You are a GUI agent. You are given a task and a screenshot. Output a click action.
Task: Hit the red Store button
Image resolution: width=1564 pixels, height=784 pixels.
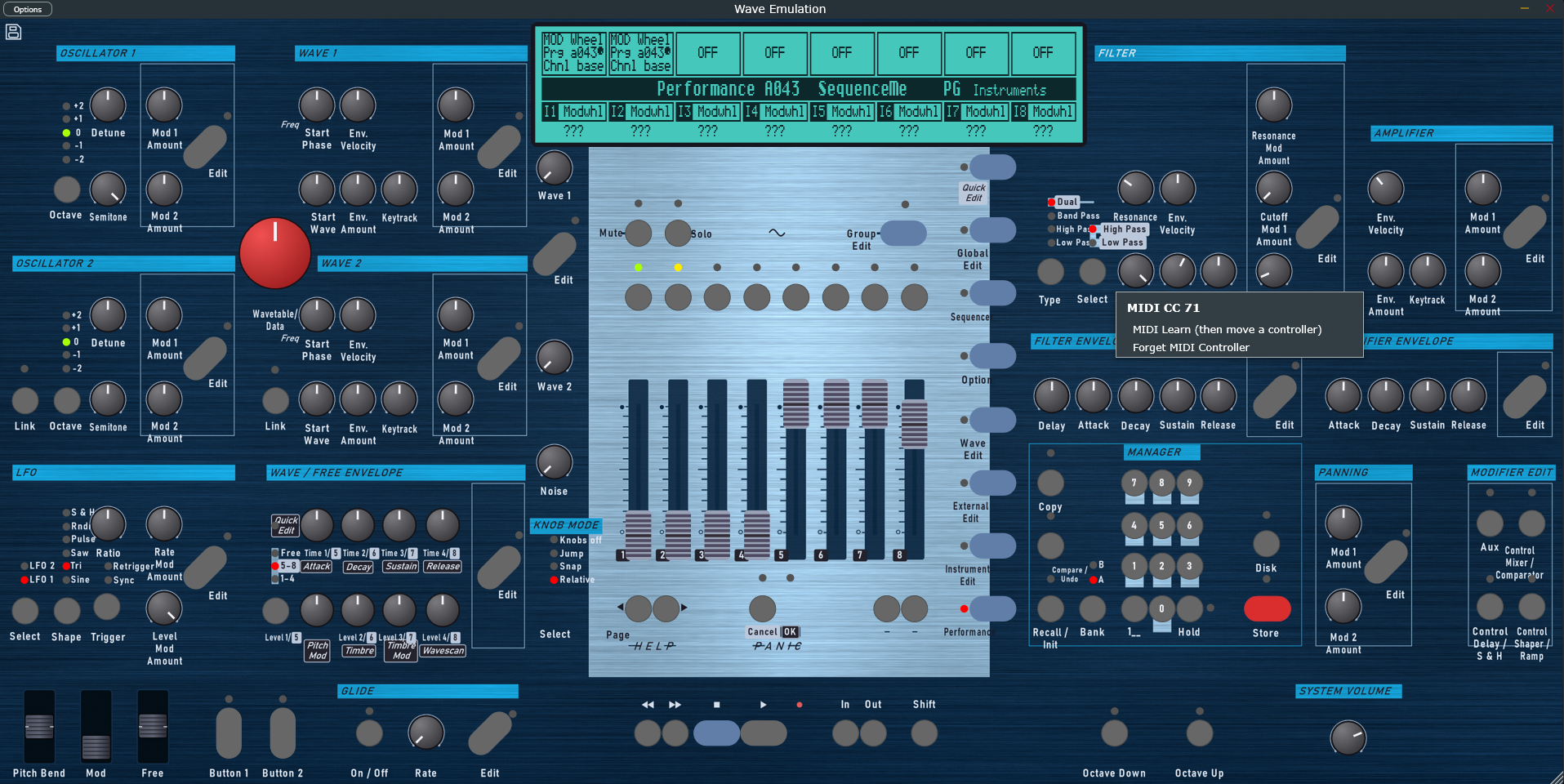(1267, 608)
